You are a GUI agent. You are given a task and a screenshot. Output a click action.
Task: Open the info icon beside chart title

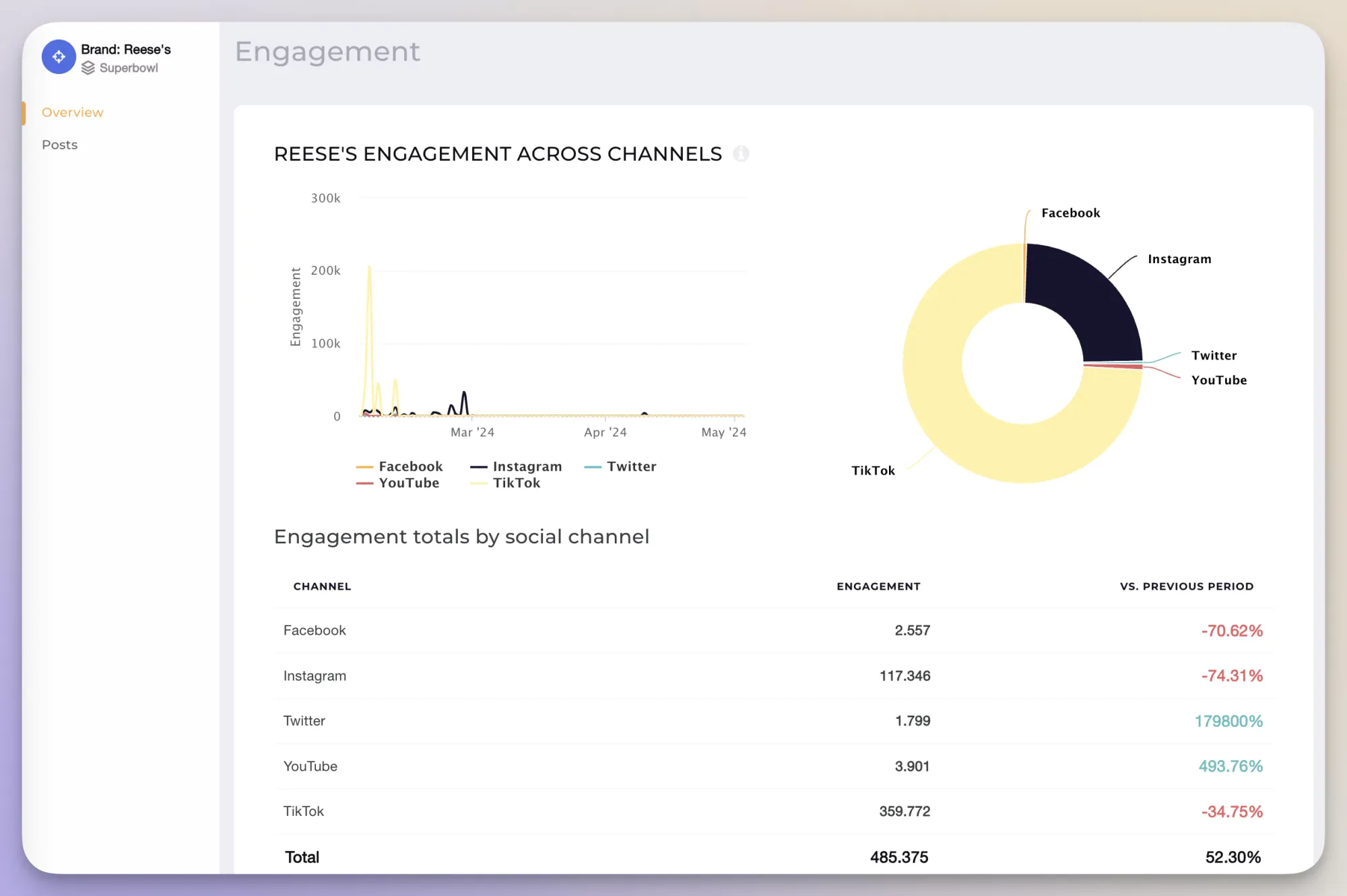741,153
